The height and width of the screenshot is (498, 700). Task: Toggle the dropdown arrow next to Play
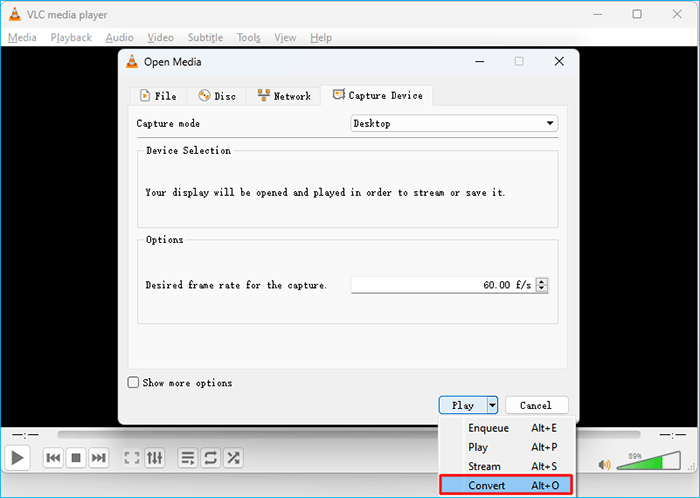click(x=492, y=405)
